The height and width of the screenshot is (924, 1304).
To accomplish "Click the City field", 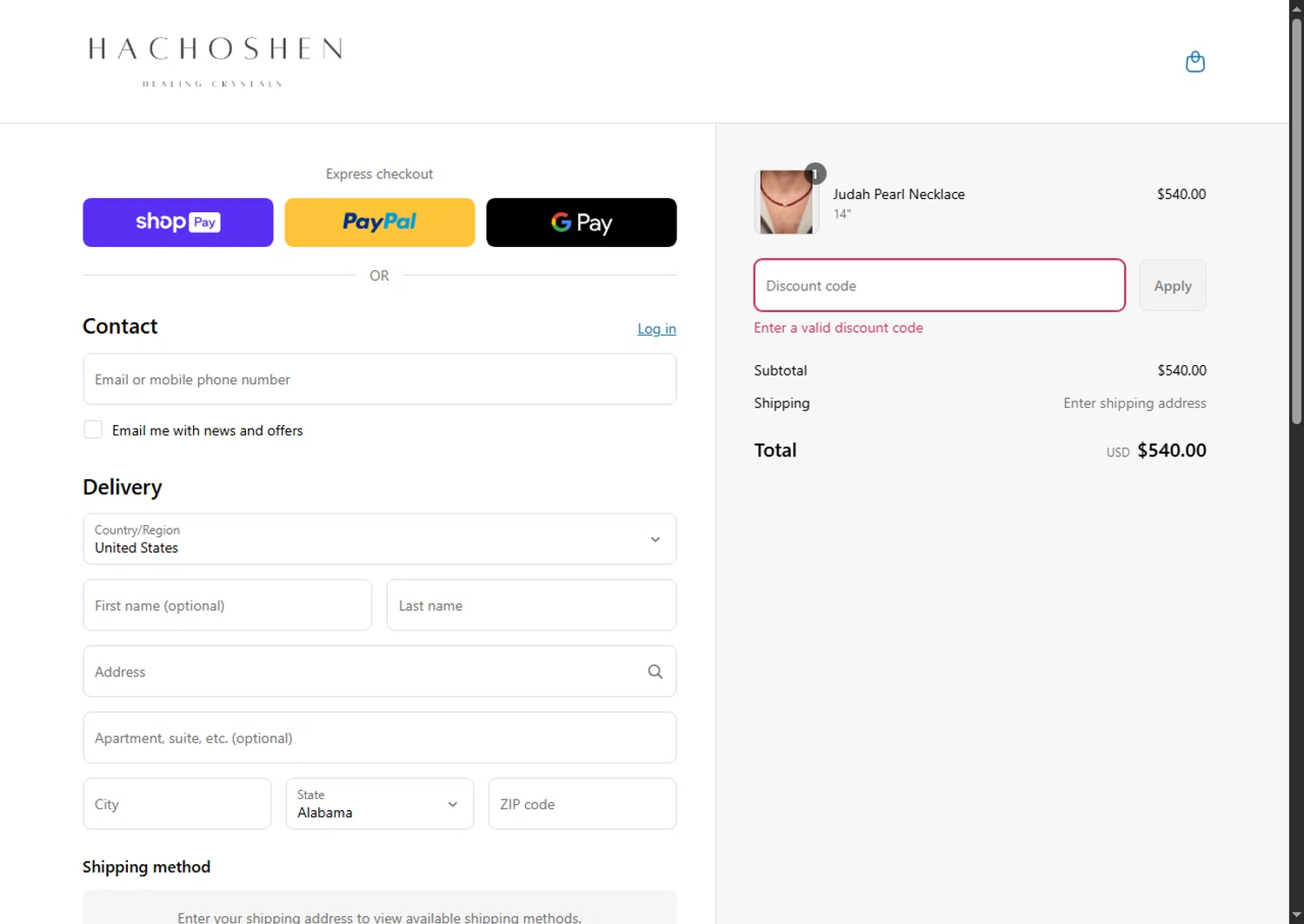I will tap(177, 804).
